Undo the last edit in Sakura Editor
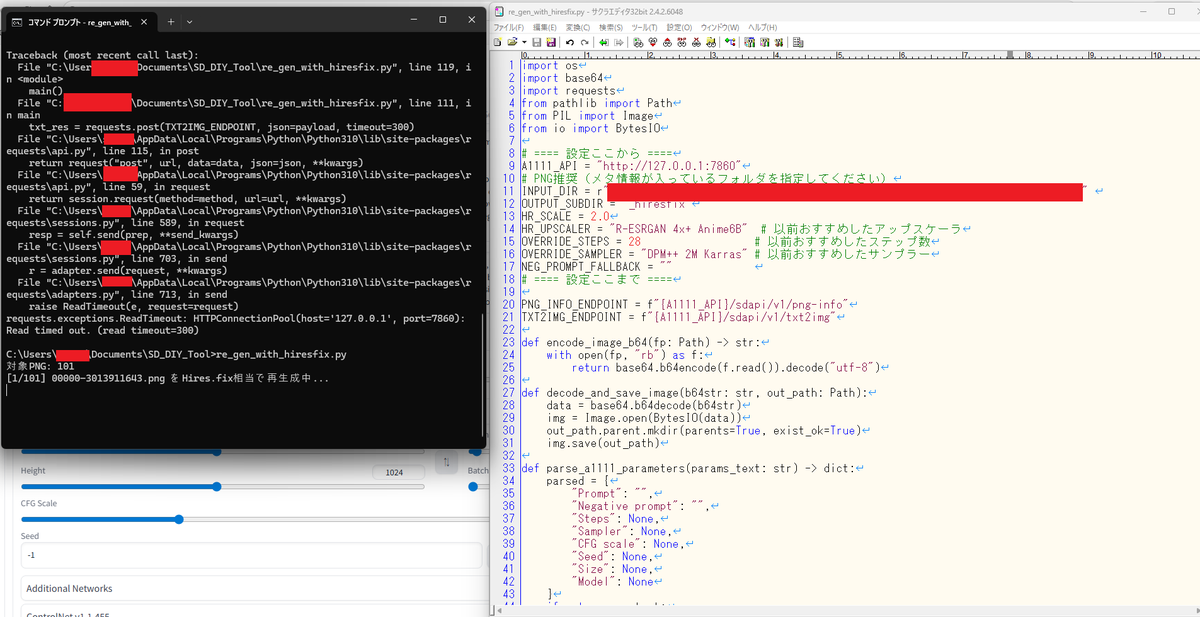 (569, 42)
